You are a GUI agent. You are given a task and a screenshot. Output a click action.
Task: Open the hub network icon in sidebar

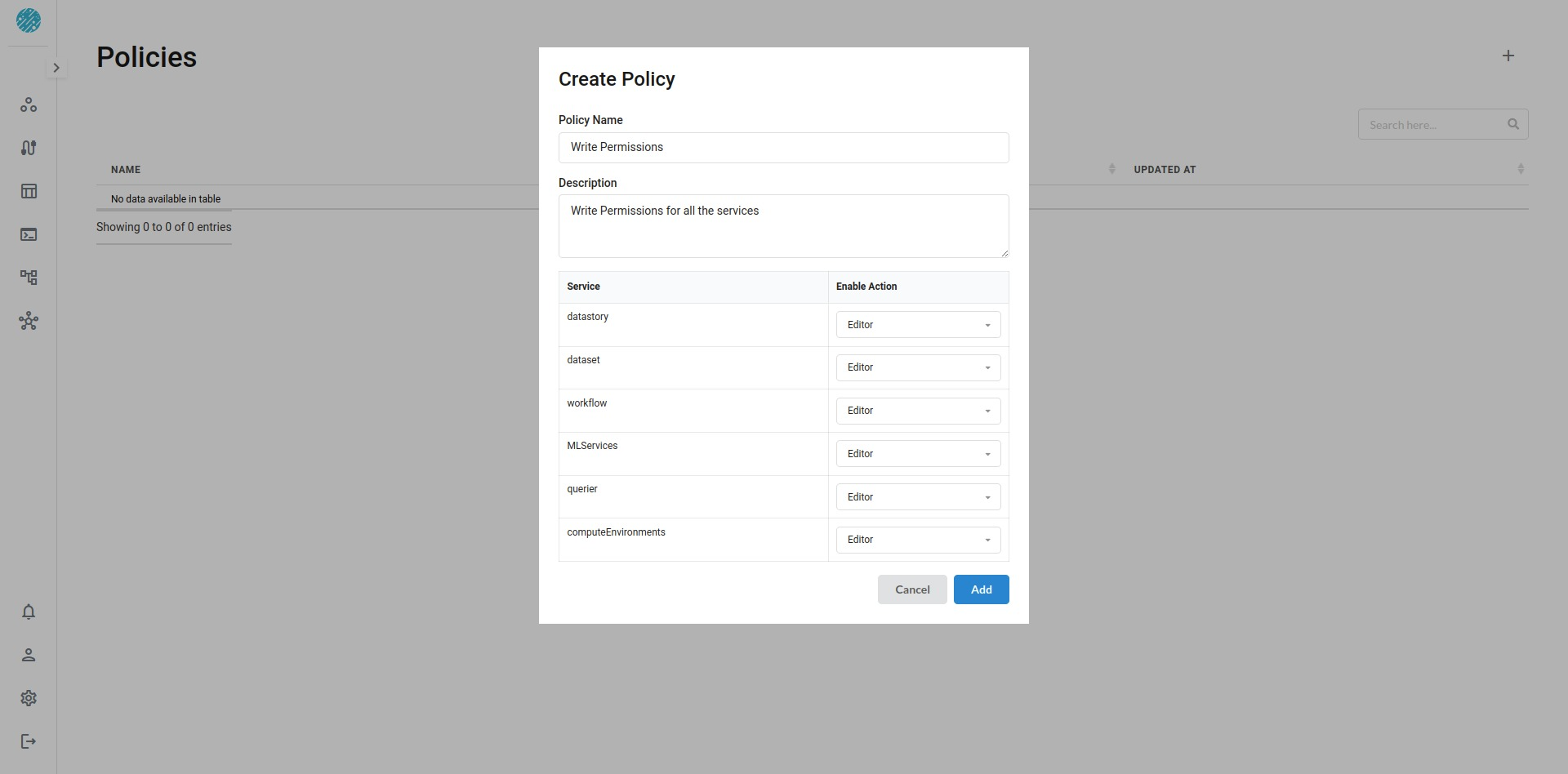[29, 321]
